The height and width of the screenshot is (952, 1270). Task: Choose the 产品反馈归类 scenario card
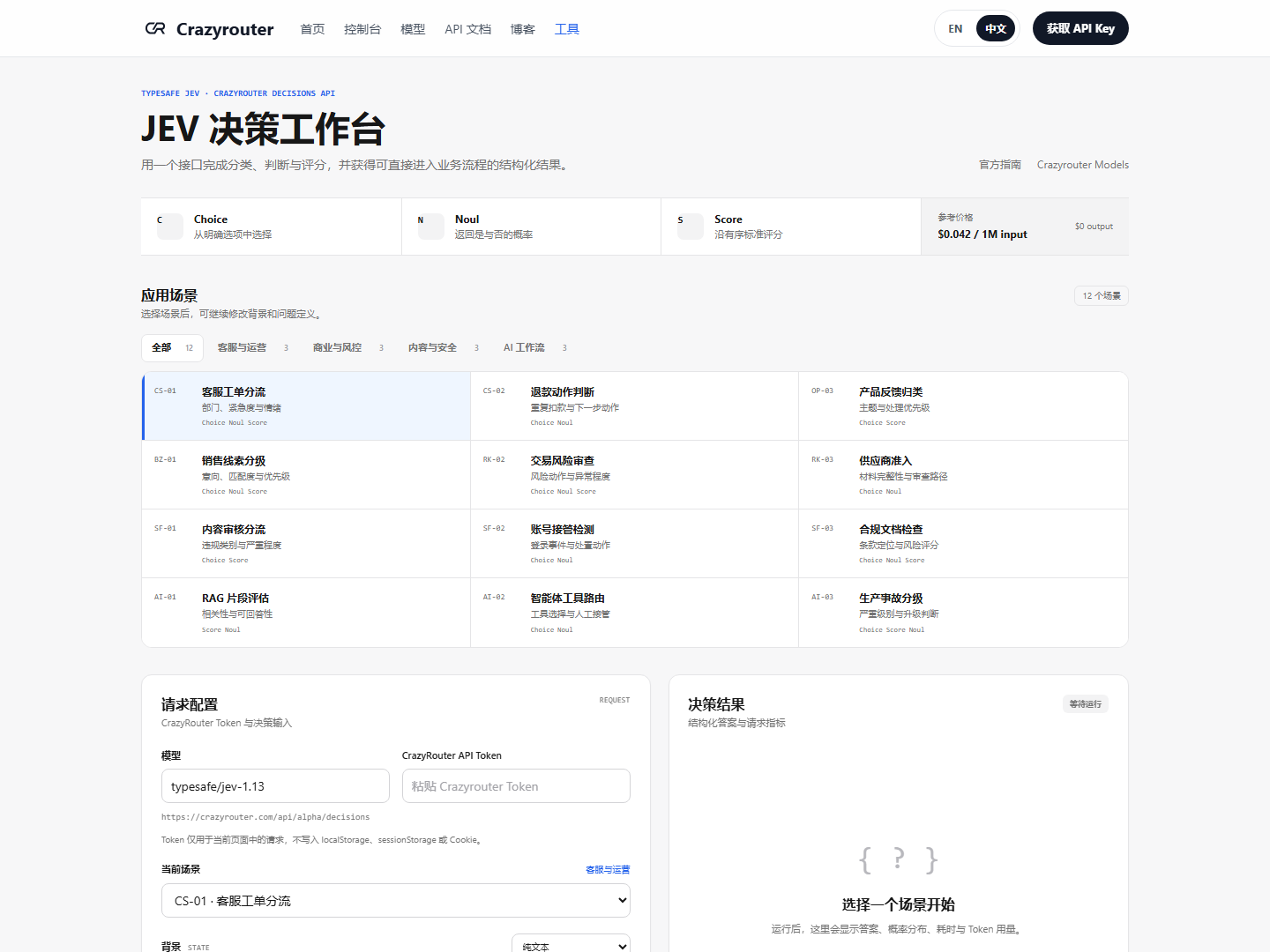[963, 406]
